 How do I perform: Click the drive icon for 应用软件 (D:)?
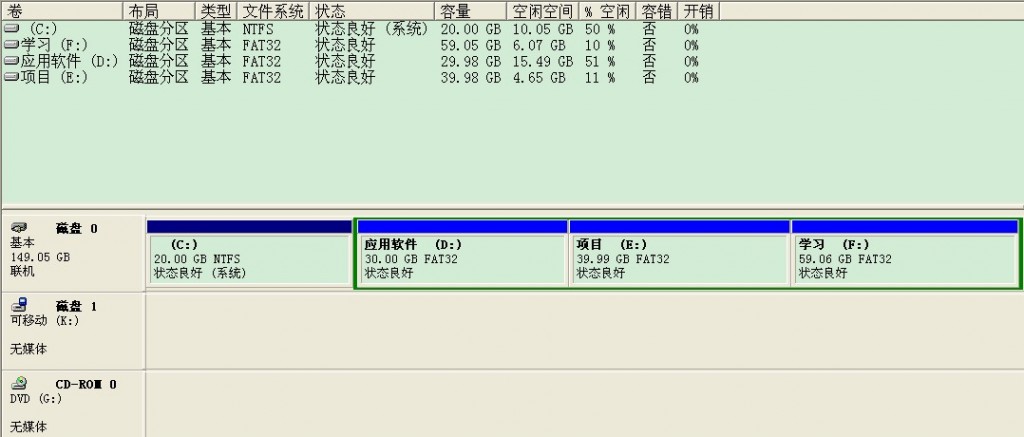coord(11,61)
